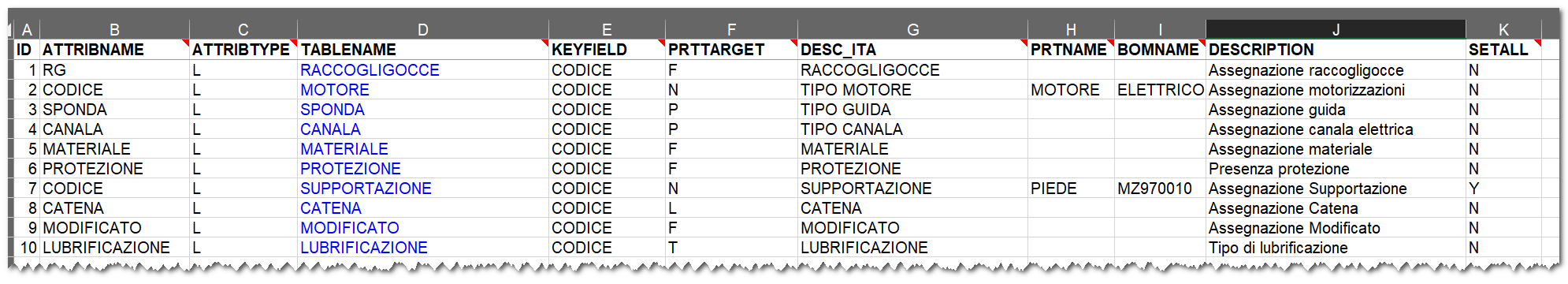Select column D header
The width and height of the screenshot is (1568, 284).
coord(423,30)
